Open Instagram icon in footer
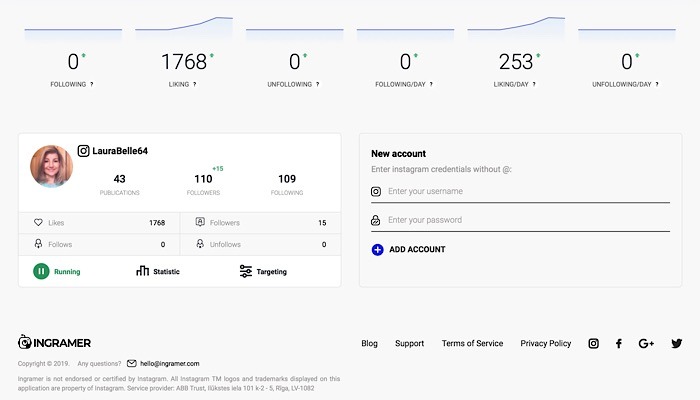Image resolution: width=700 pixels, height=400 pixels. (x=593, y=343)
